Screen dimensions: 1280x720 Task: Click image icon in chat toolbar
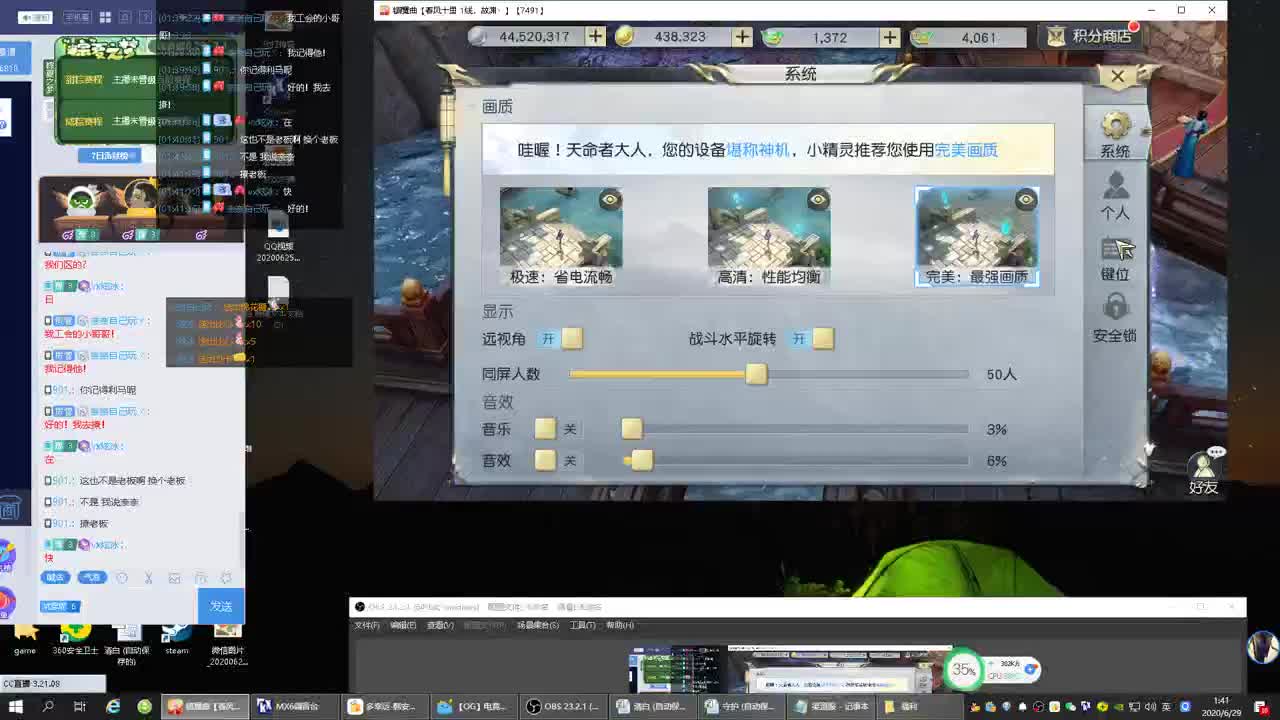click(x=174, y=578)
